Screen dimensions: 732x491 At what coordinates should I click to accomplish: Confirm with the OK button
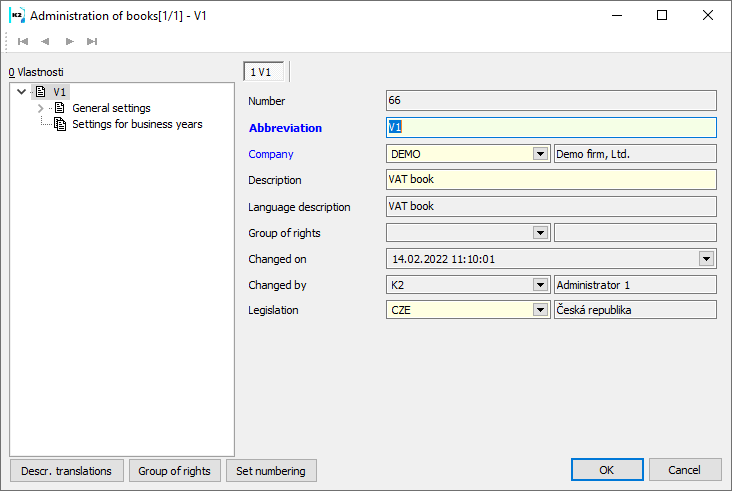607,470
